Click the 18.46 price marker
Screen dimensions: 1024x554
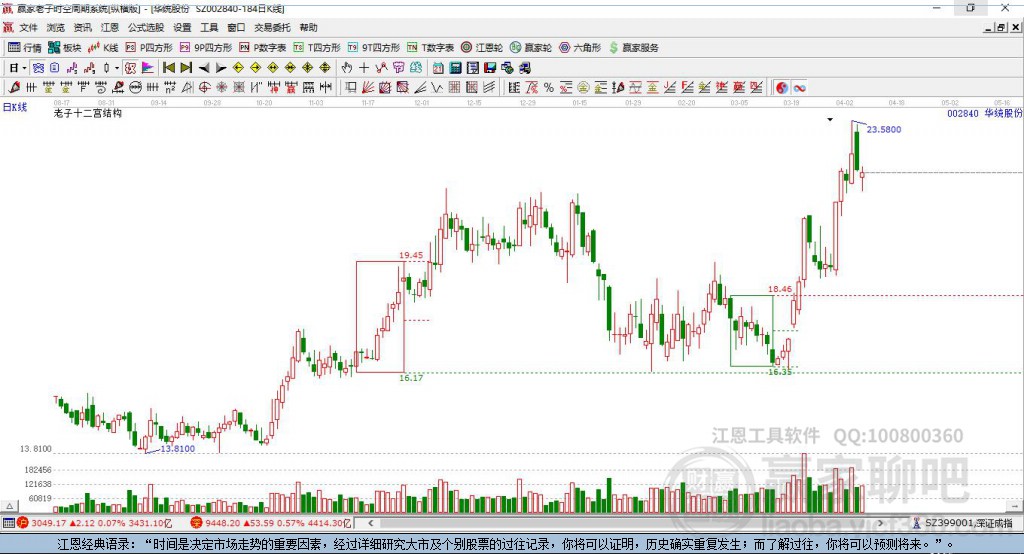(780, 289)
